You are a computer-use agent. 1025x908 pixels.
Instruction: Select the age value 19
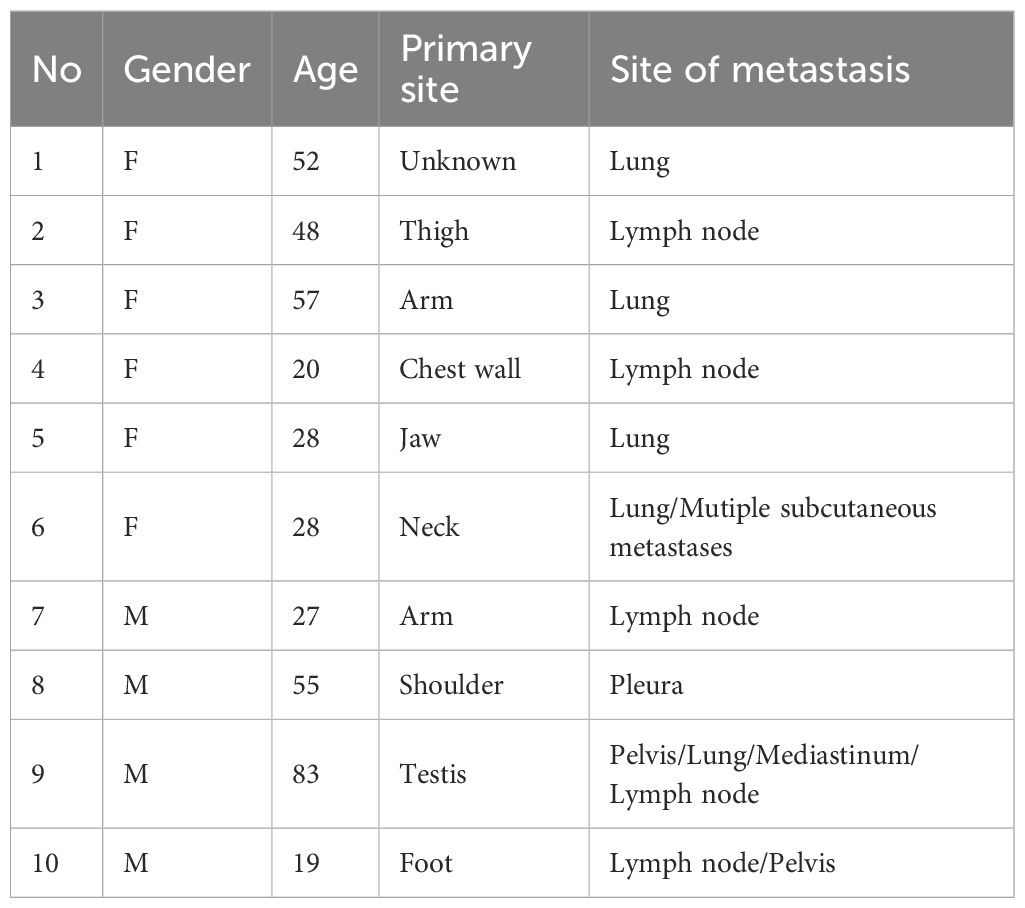click(307, 862)
